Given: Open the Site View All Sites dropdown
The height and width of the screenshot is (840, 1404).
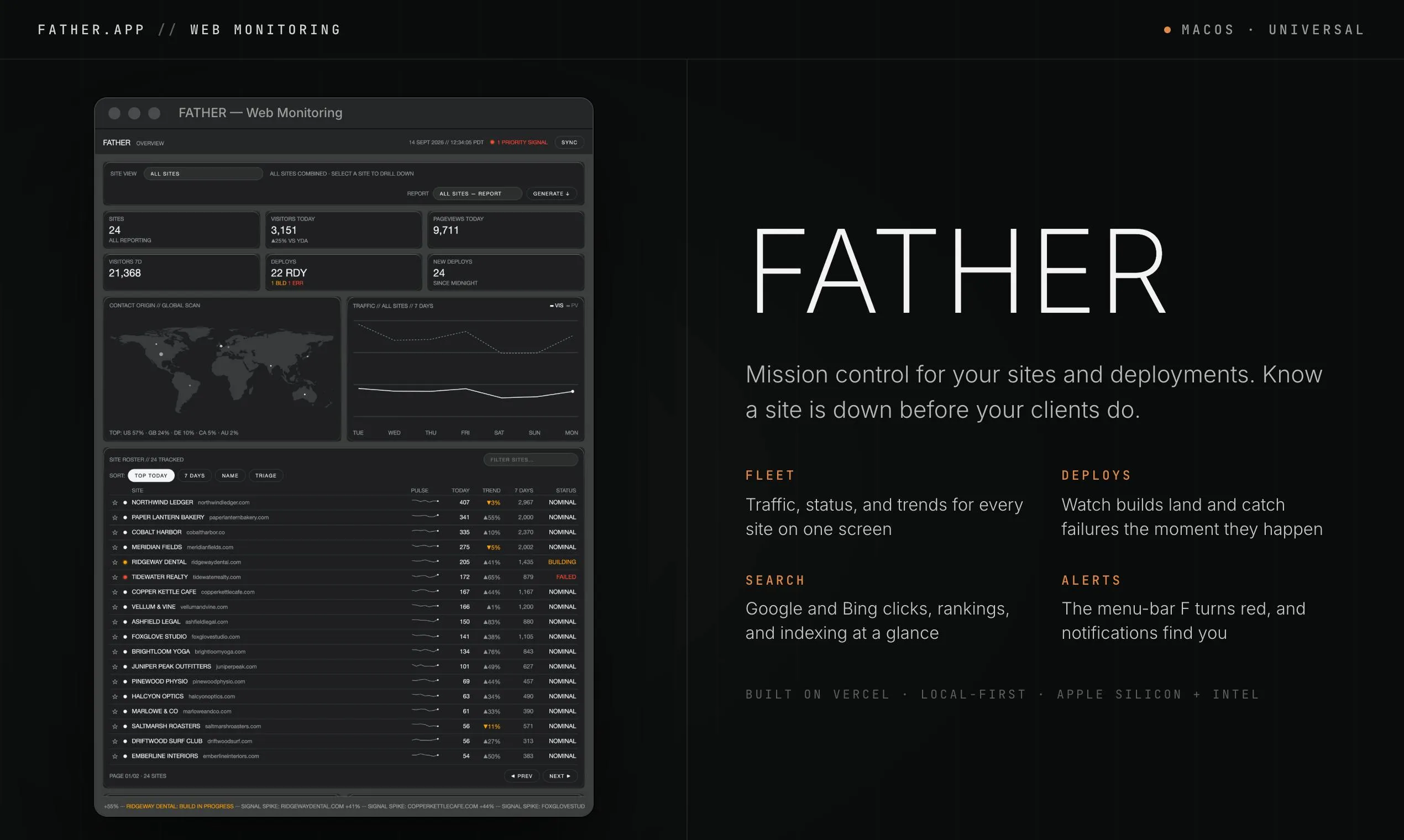Looking at the screenshot, I should click(203, 174).
